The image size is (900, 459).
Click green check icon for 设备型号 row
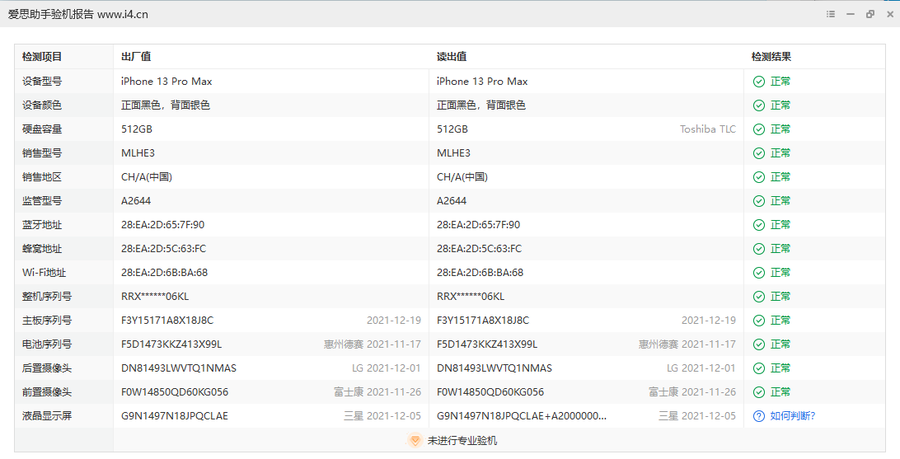tap(759, 81)
